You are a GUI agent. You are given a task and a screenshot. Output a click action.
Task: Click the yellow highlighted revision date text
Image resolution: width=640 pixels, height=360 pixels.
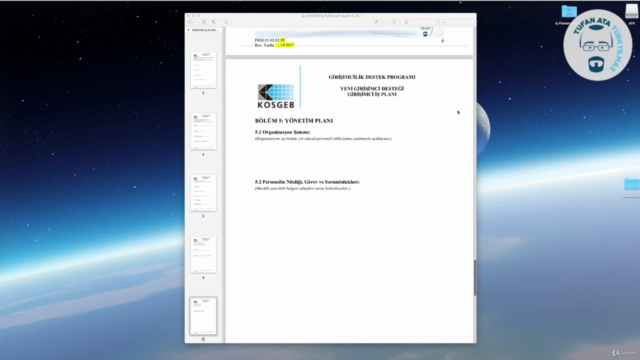(x=285, y=45)
